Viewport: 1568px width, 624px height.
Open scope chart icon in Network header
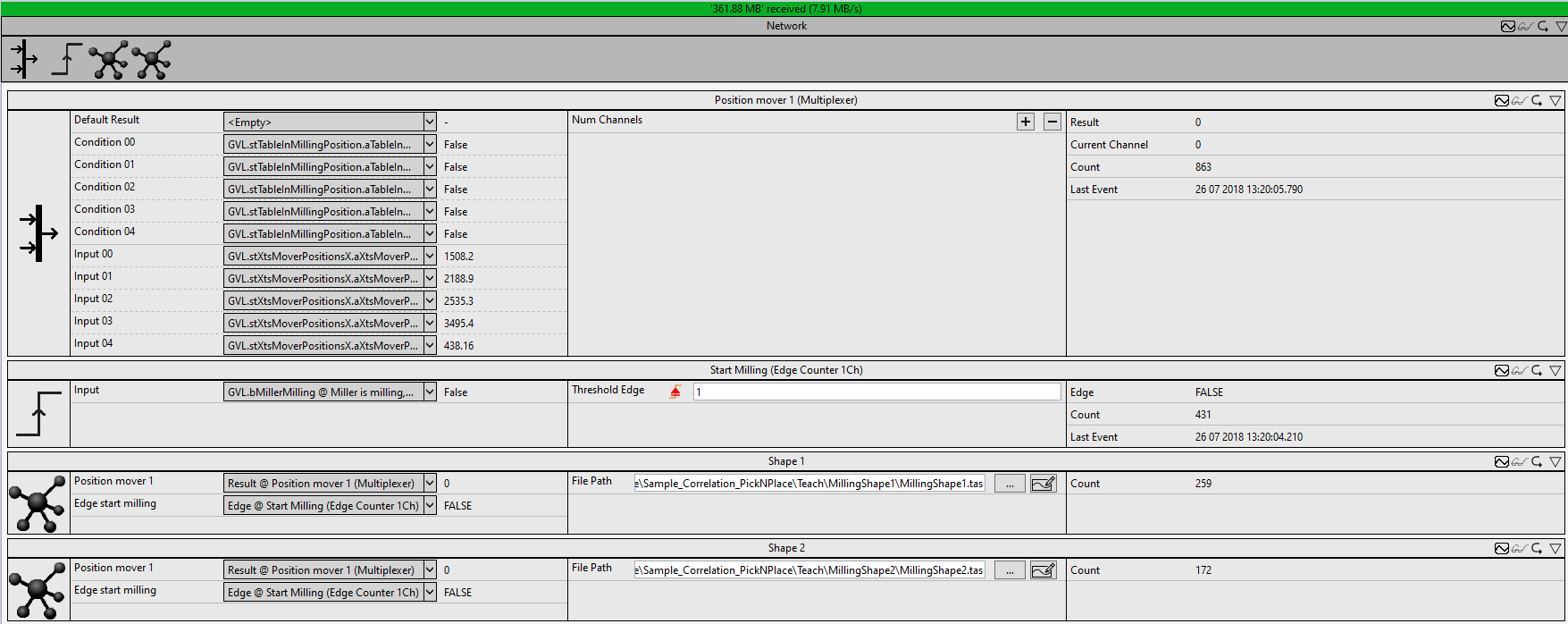click(1508, 26)
